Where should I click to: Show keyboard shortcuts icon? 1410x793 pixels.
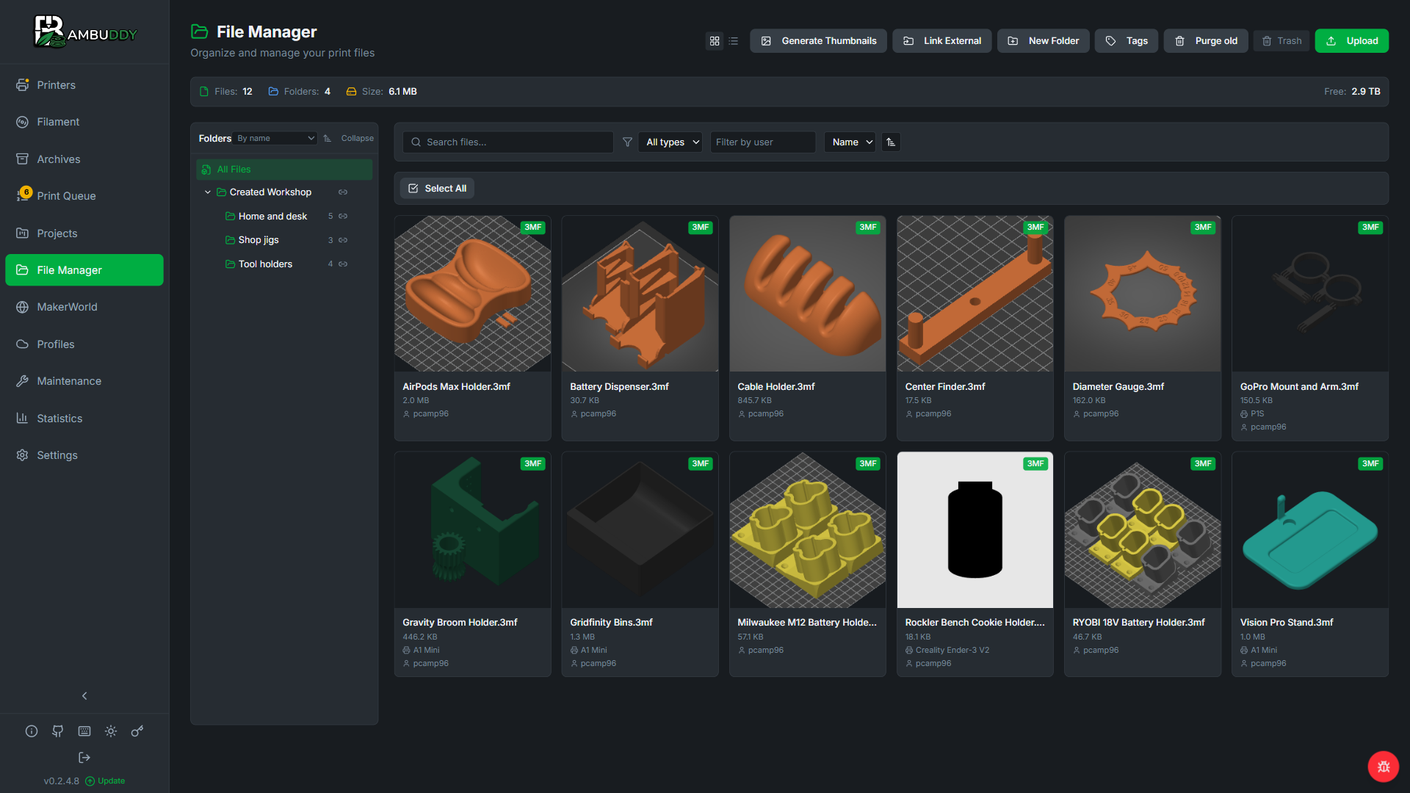(x=84, y=731)
